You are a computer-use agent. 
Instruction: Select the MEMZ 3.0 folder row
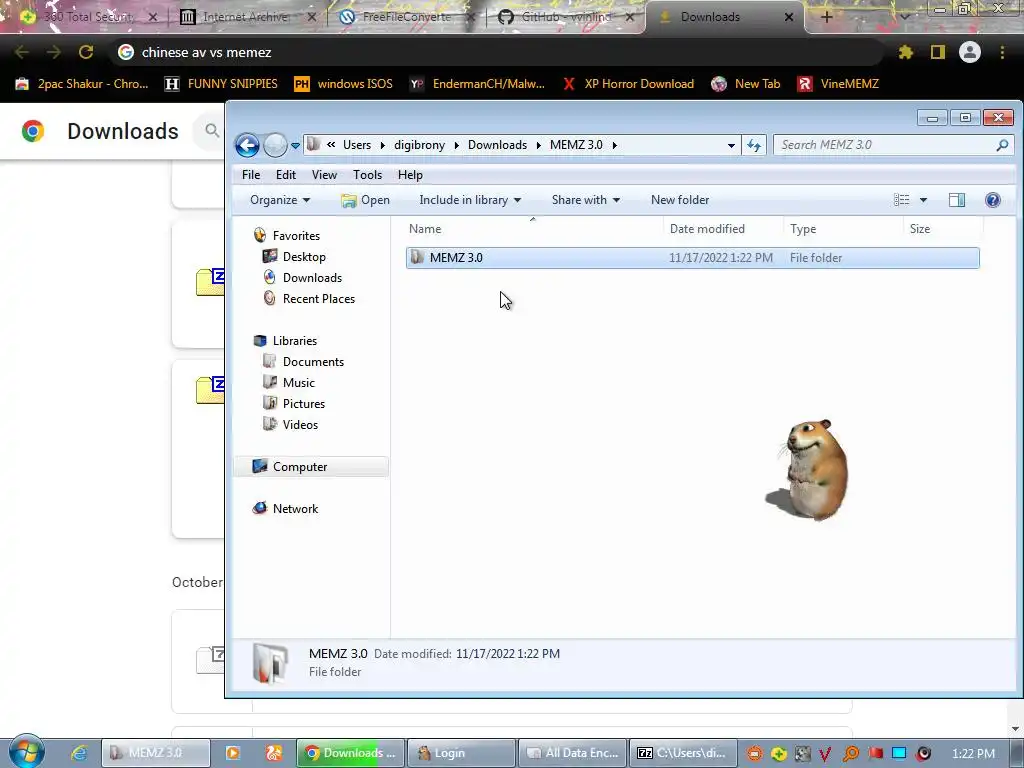692,258
